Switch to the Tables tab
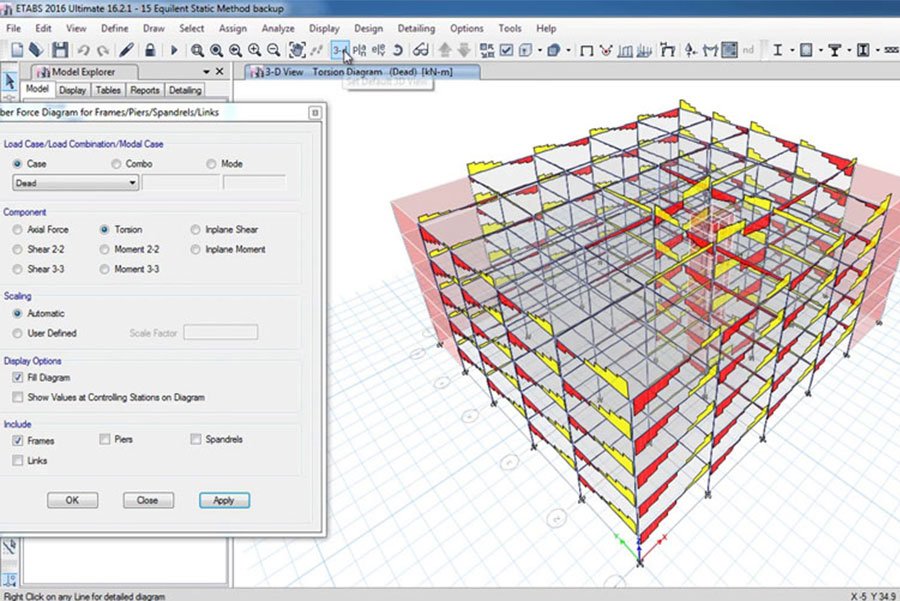This screenshot has width=900, height=601. 108,90
